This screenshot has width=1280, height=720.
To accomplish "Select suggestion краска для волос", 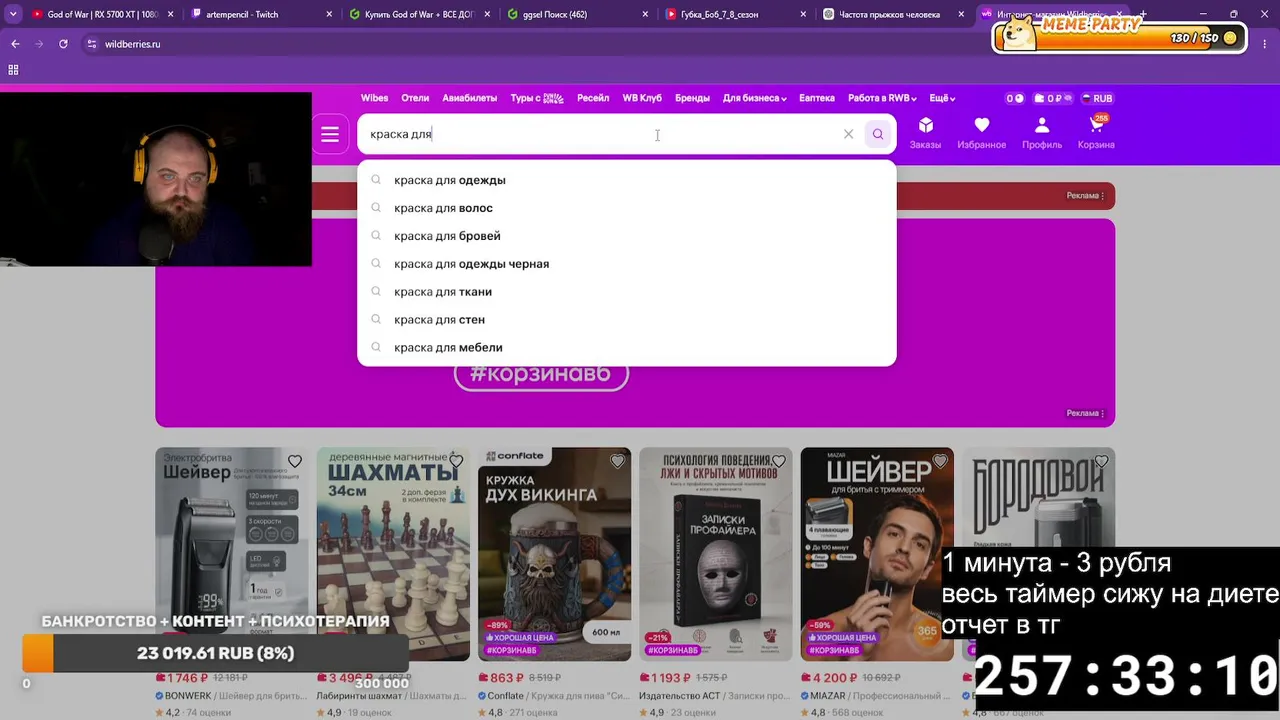I will (627, 208).
